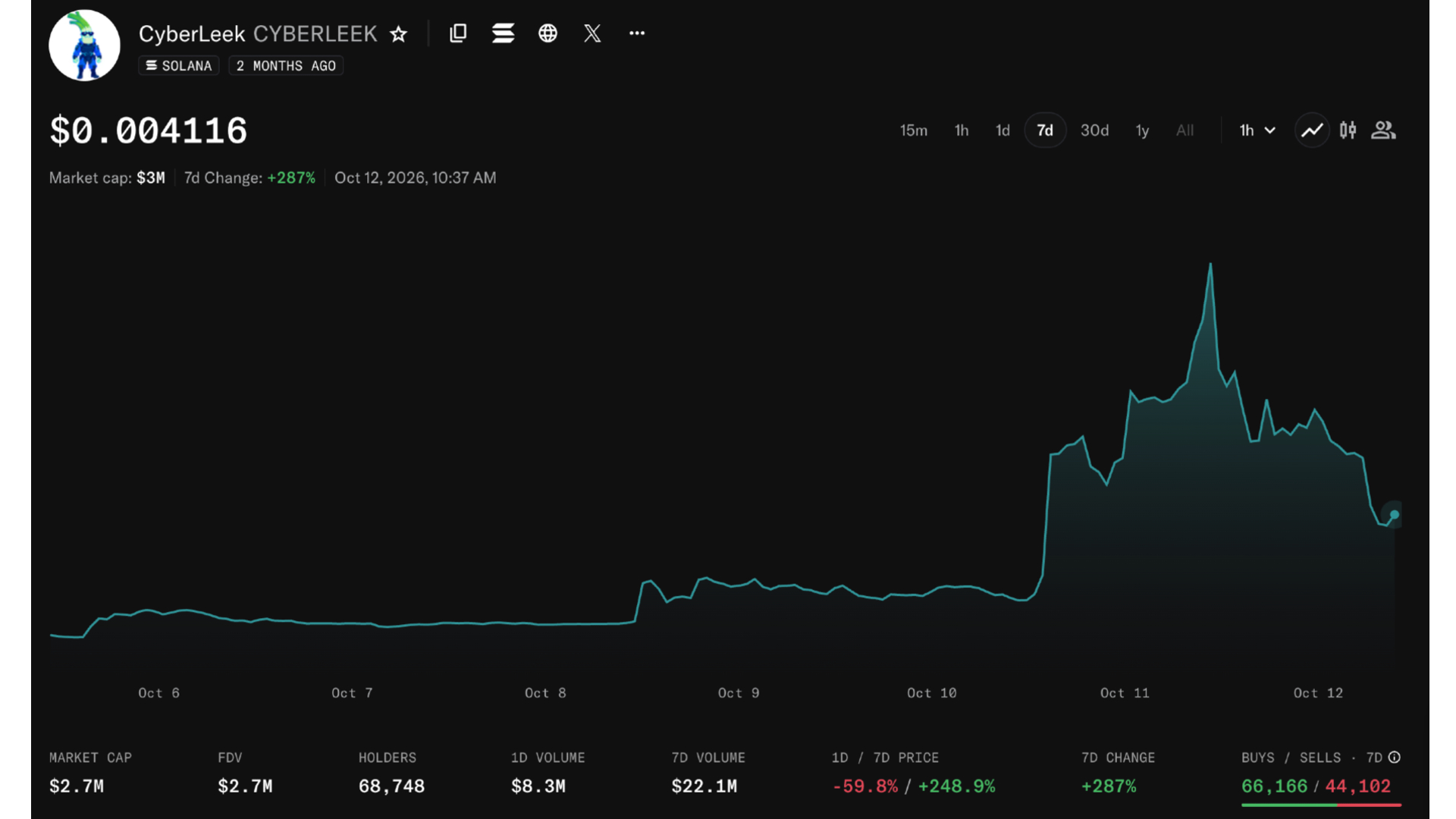Viewport: 1456px width, 819px height.
Task: Show the holders chart icon
Action: coord(1383,130)
